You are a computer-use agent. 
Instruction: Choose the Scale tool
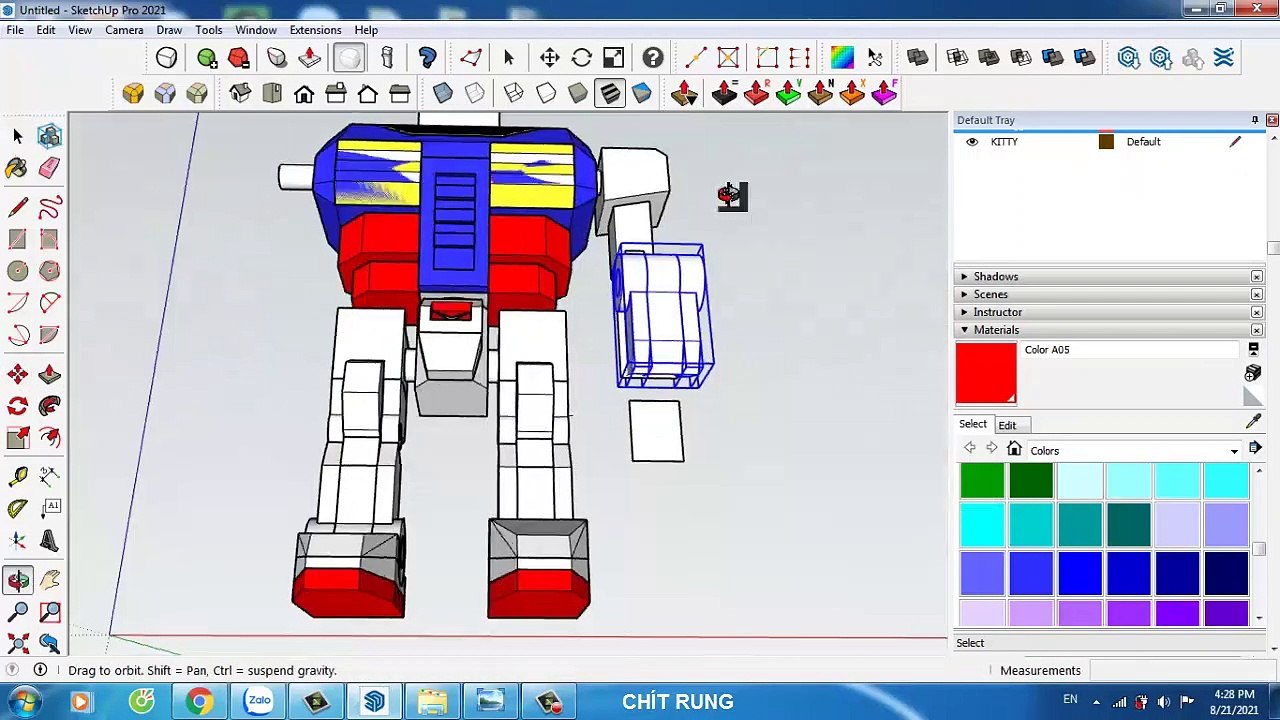click(17, 438)
